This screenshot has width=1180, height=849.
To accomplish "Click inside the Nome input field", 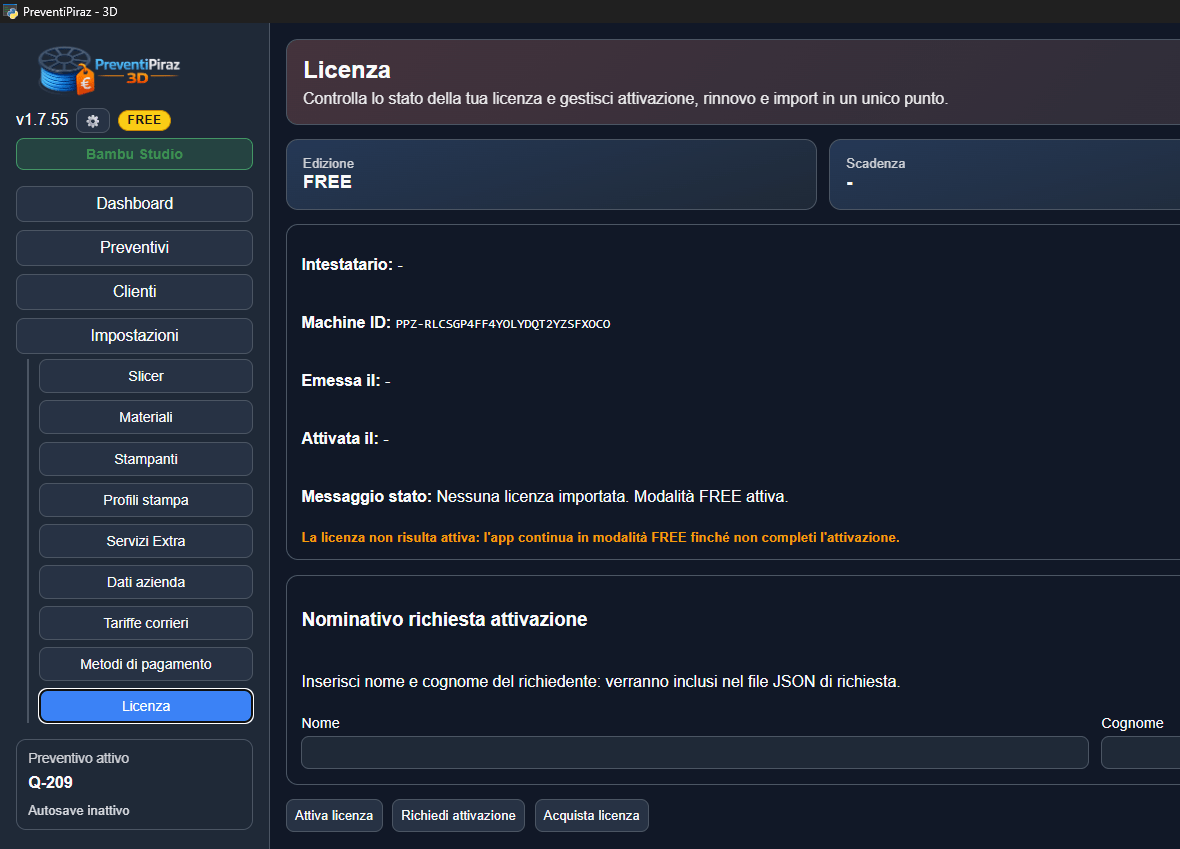I will point(694,753).
